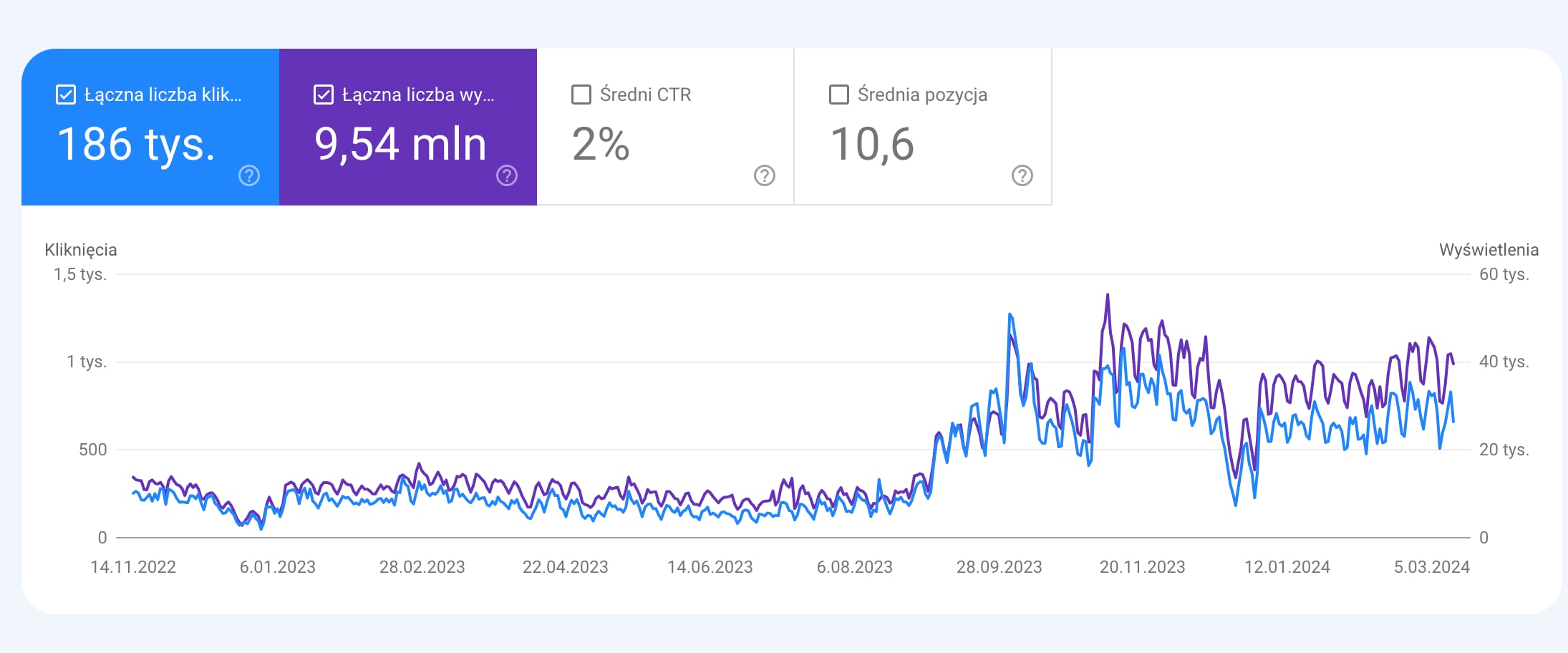Open help icon in total impressions card
1568x653 pixels.
(507, 175)
